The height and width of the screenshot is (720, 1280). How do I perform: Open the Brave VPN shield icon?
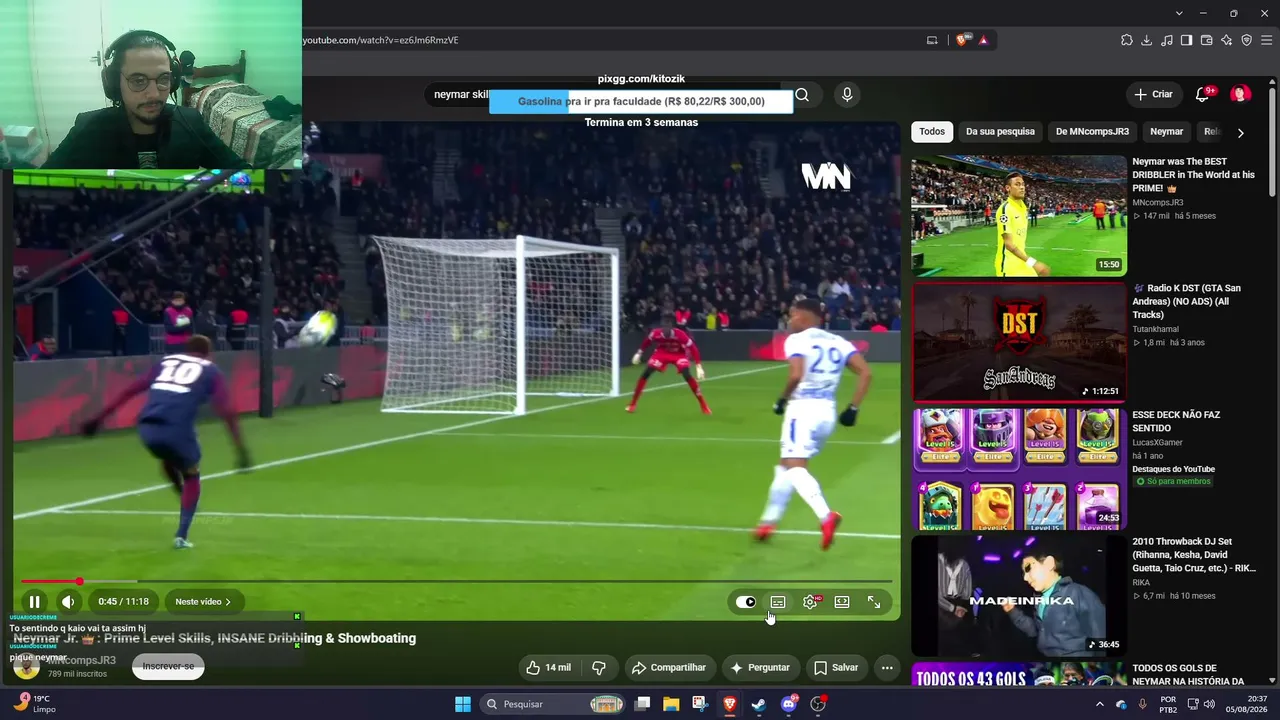pos(1247,40)
